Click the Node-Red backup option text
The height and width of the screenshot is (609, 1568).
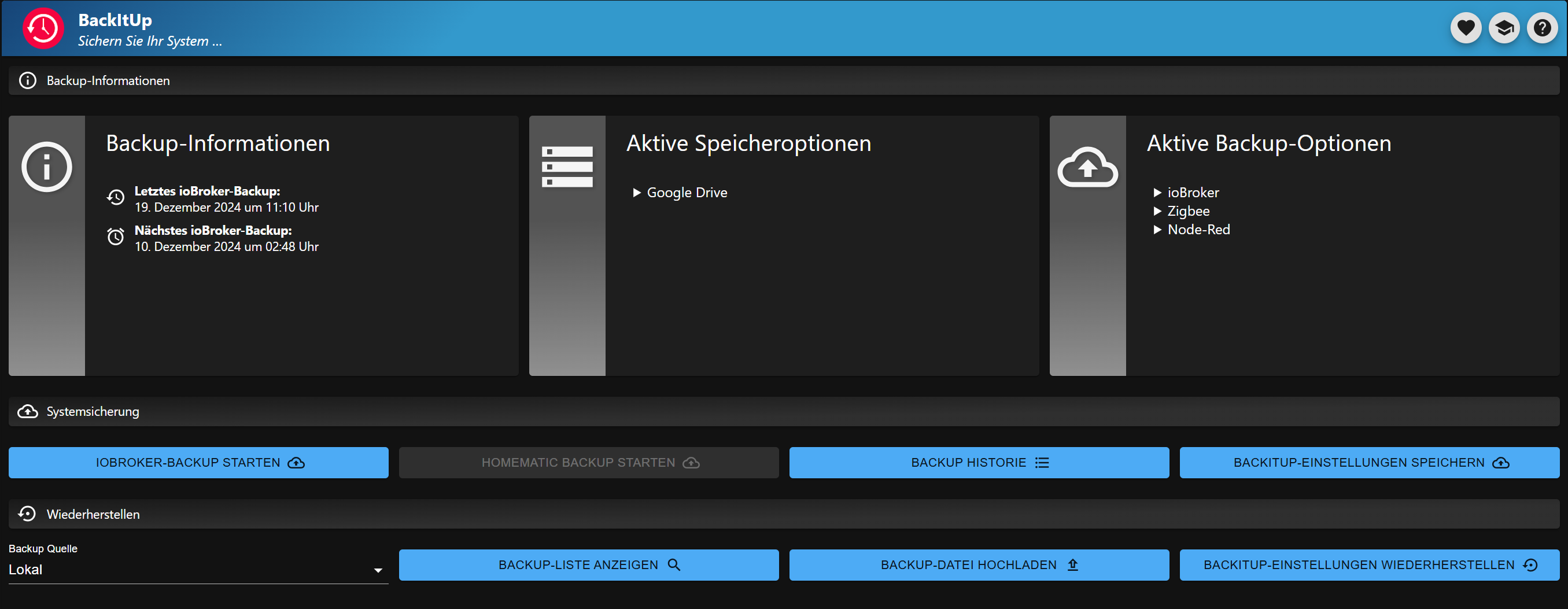click(x=1198, y=230)
